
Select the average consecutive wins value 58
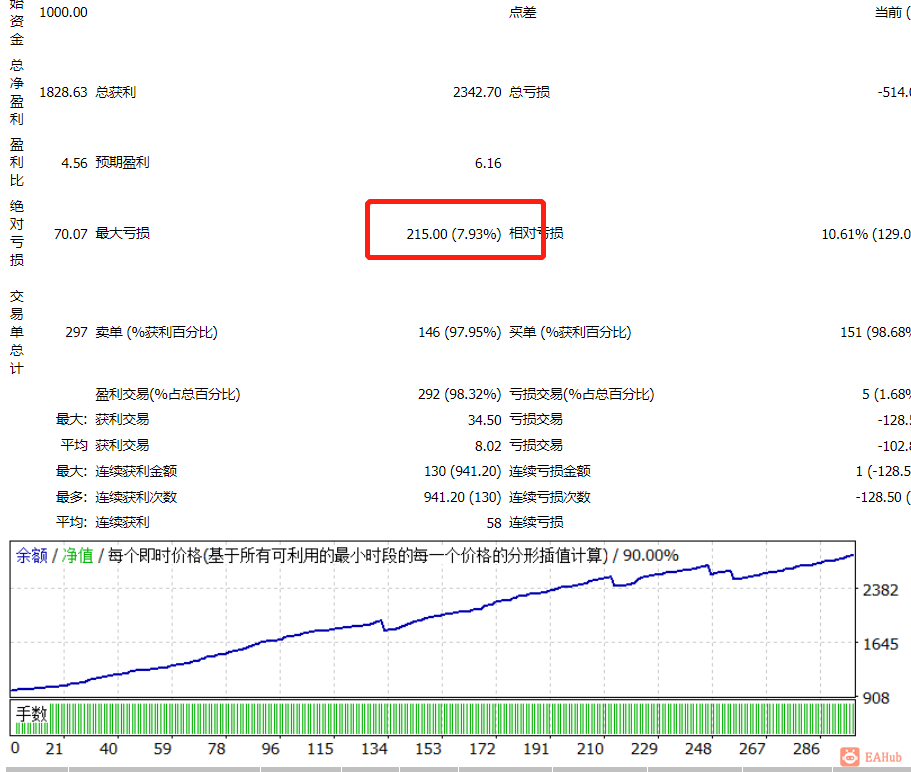click(494, 523)
